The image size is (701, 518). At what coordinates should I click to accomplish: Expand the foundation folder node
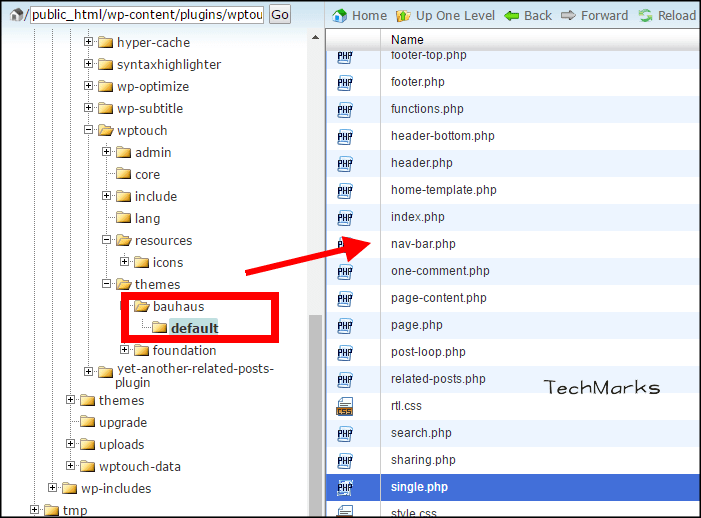(x=125, y=350)
